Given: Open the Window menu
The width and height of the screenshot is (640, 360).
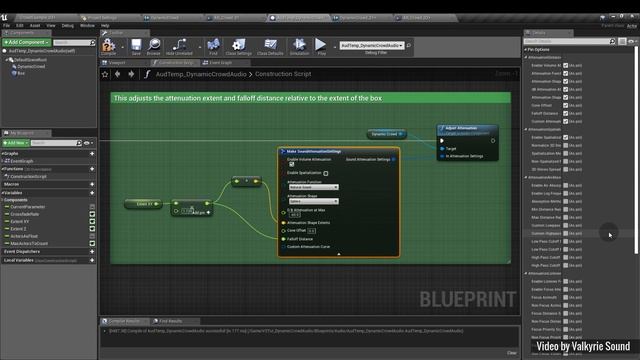Looking at the screenshot, I should pos(87,26).
